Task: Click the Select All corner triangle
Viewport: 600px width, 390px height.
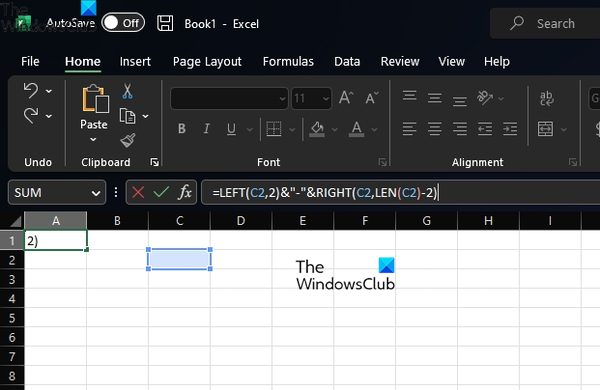Action: tap(16, 221)
